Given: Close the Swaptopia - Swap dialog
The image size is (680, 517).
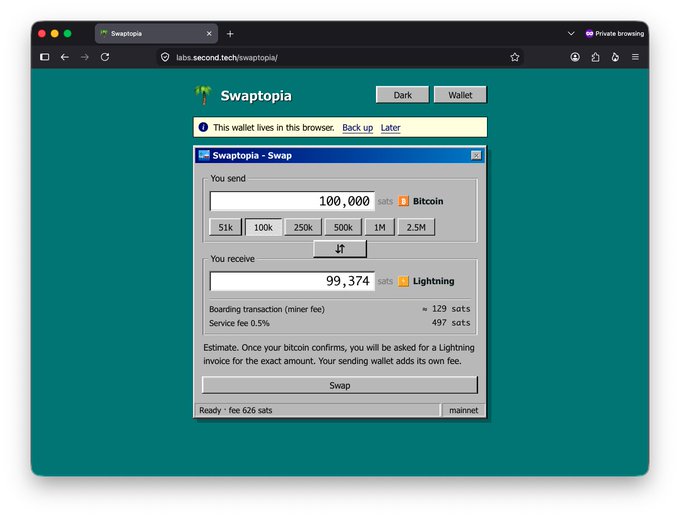Looking at the screenshot, I should pyautogui.click(x=476, y=155).
